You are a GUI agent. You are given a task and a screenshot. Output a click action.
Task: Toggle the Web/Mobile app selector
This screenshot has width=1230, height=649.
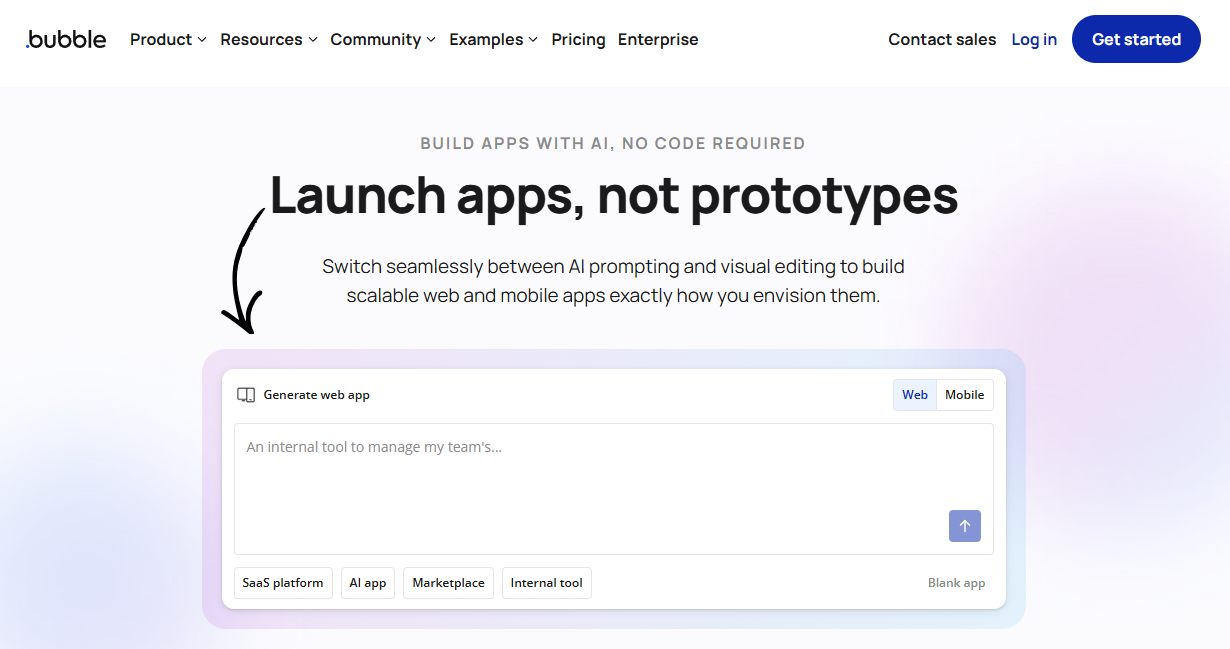coord(942,394)
